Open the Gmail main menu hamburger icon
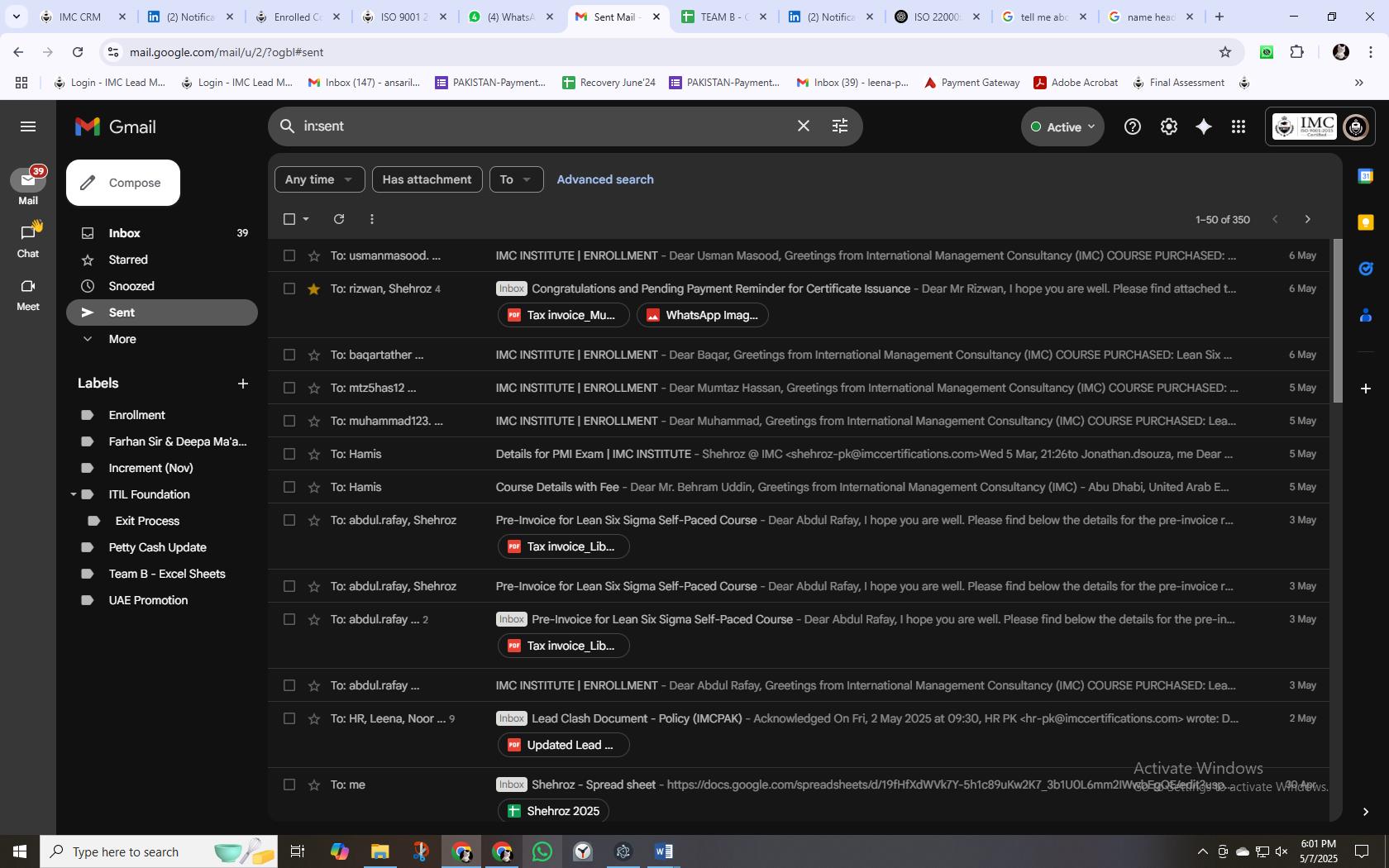 (x=28, y=126)
